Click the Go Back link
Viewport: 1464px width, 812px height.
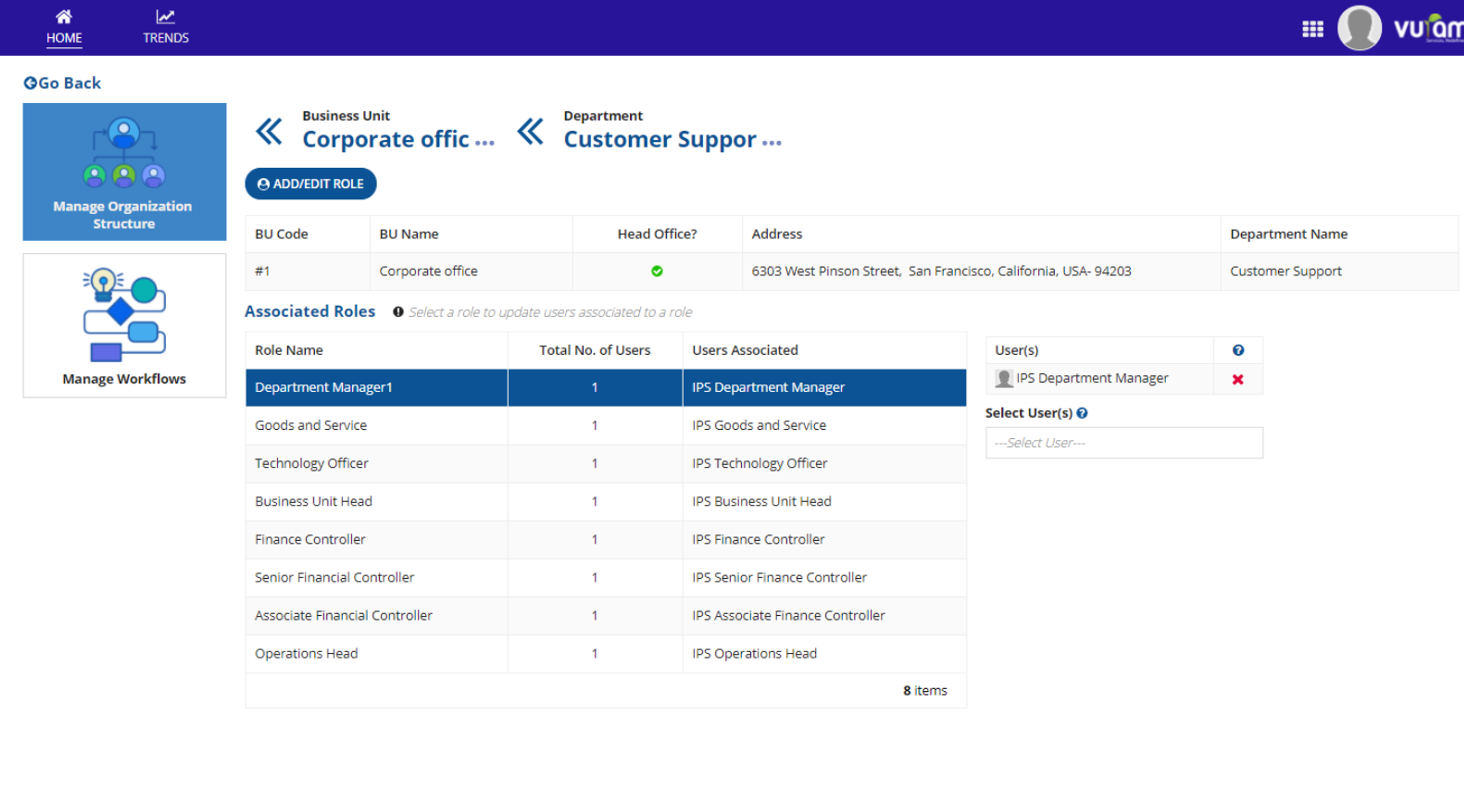(62, 83)
